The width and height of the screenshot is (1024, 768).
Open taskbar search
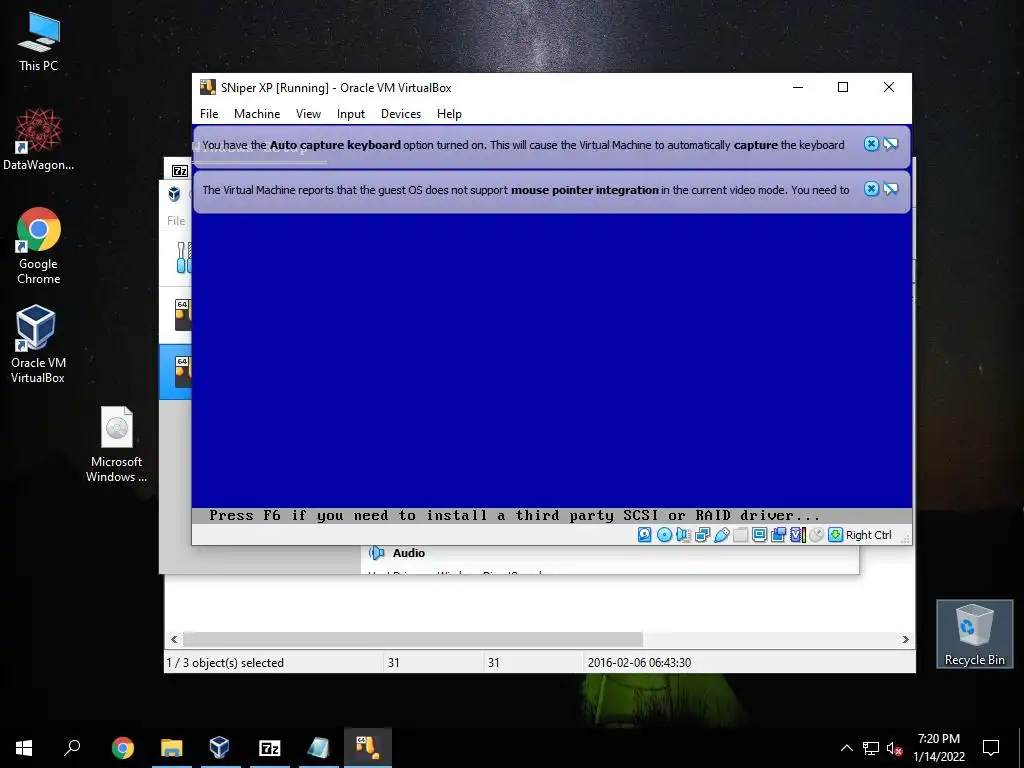[x=72, y=748]
